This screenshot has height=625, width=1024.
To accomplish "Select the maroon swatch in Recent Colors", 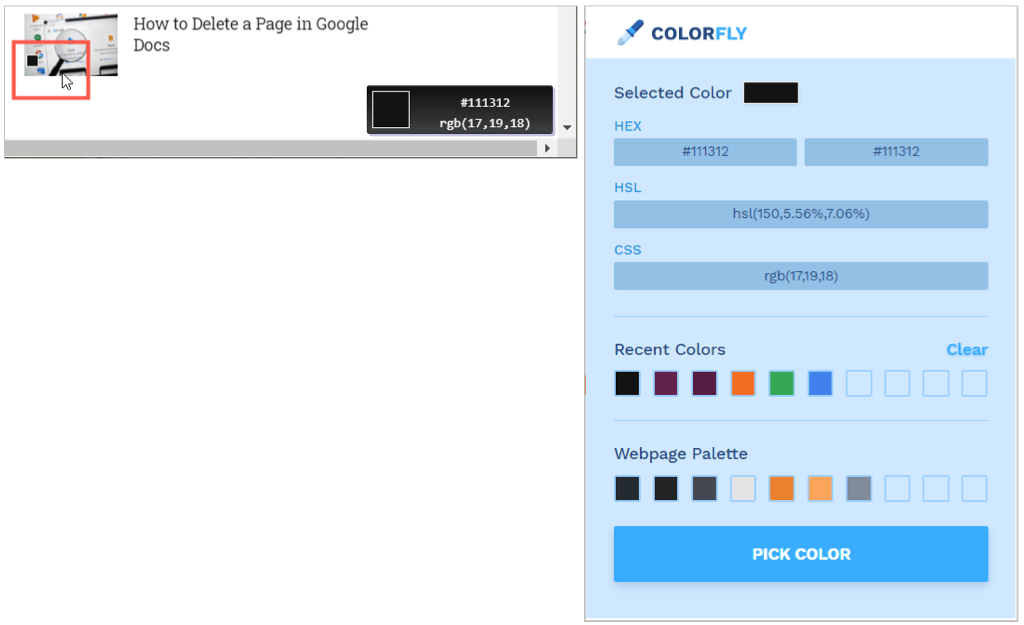I will (x=704, y=383).
